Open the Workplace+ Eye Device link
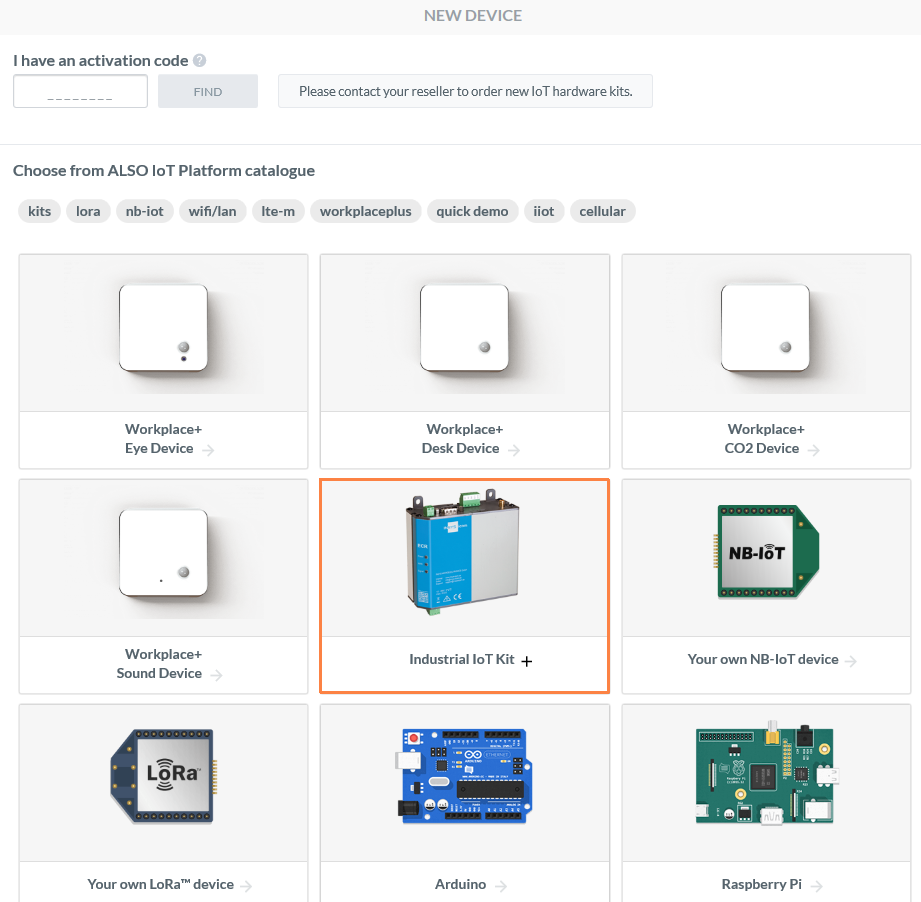 click(x=163, y=439)
